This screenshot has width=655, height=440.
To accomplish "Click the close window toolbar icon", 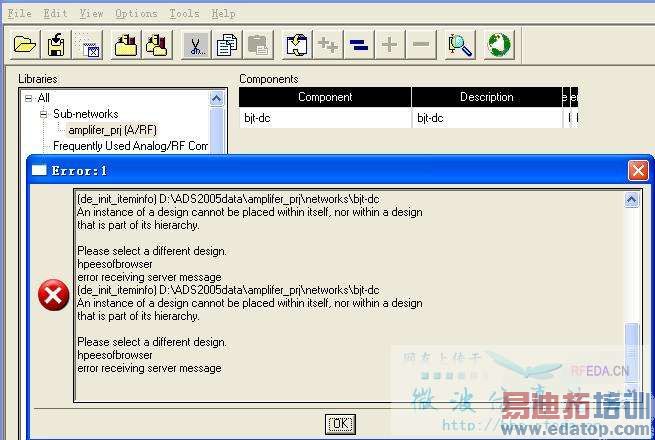I will [x=88, y=44].
